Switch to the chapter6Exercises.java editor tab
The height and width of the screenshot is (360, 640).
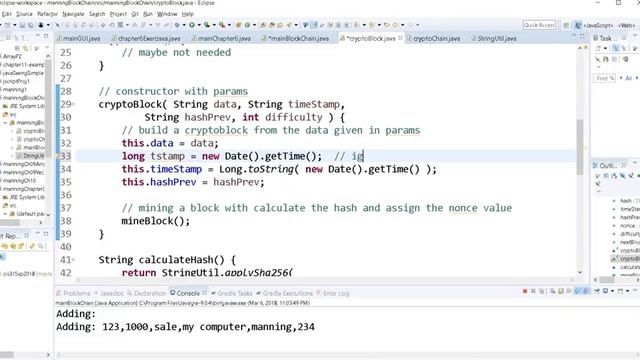coord(146,38)
